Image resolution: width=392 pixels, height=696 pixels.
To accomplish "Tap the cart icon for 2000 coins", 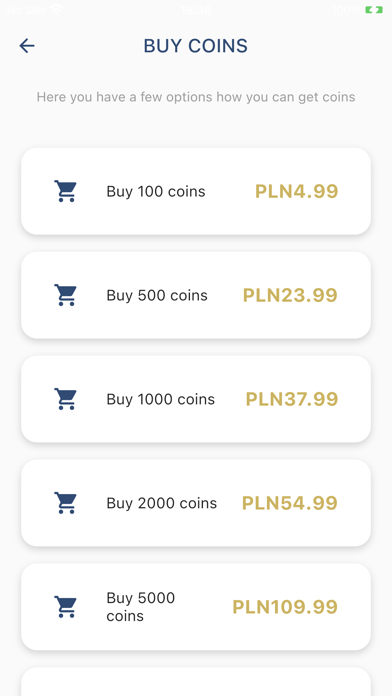I will [65, 503].
